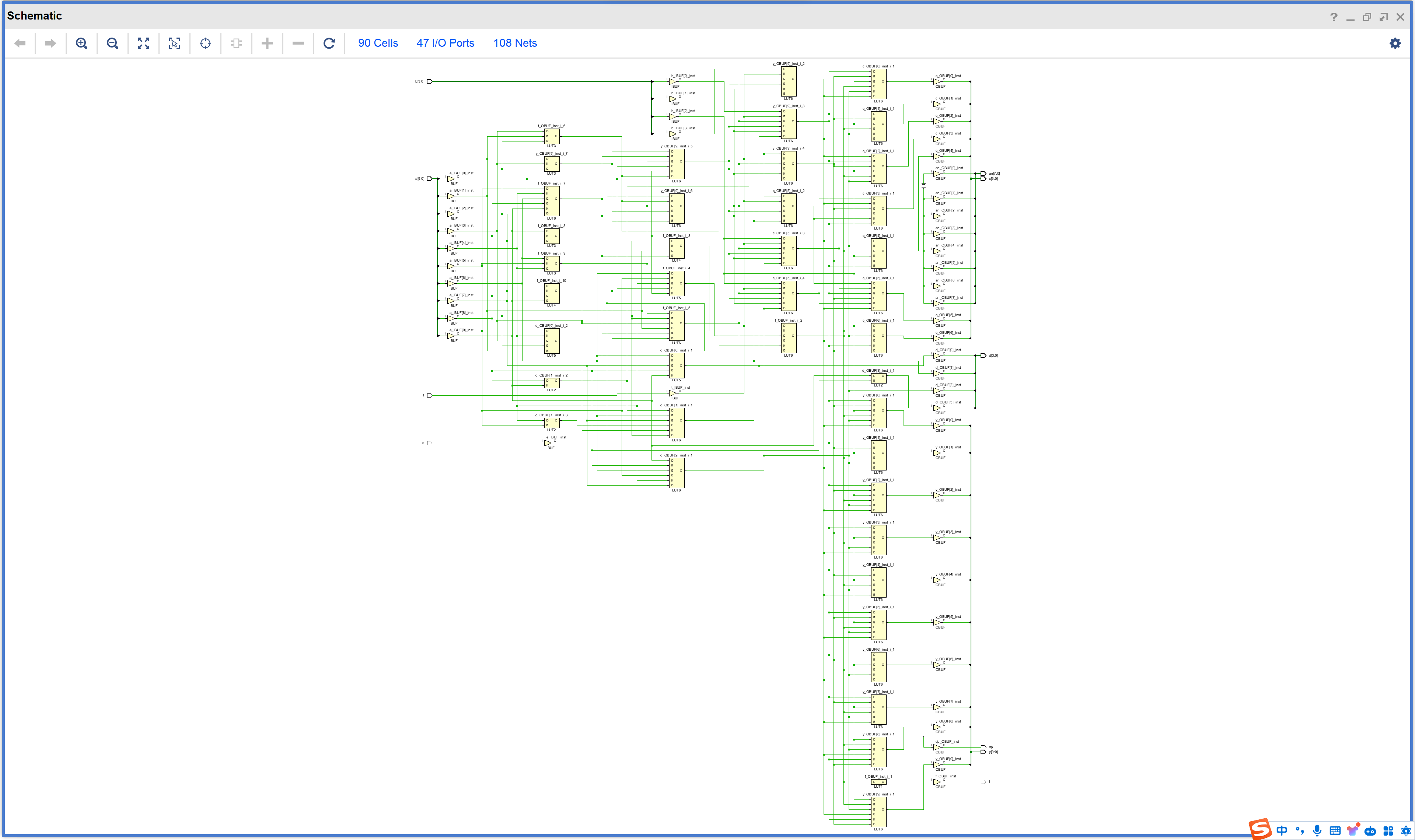1415x840 pixels.
Task: Zoom in on the schematic
Action: tap(81, 43)
